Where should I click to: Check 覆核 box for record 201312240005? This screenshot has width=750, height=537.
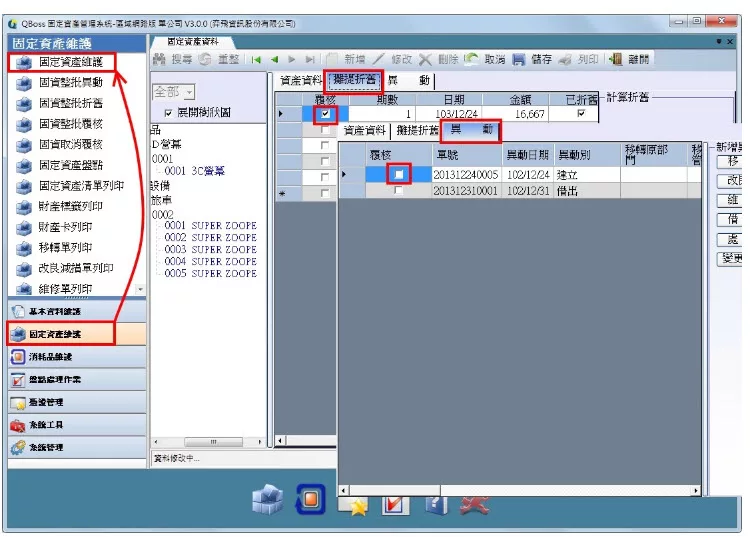click(399, 174)
